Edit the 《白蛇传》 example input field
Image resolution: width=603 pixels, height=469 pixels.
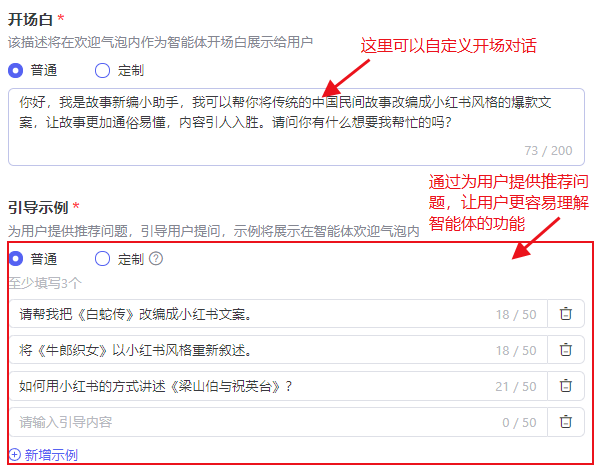tap(278, 314)
